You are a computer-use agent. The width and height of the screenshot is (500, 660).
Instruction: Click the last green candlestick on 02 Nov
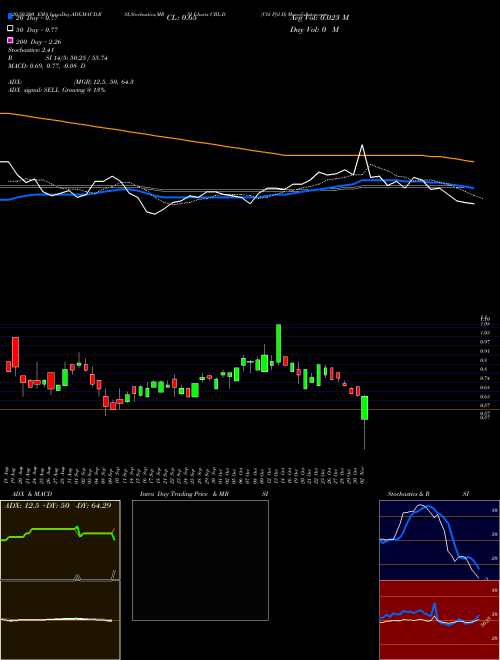coord(364,407)
